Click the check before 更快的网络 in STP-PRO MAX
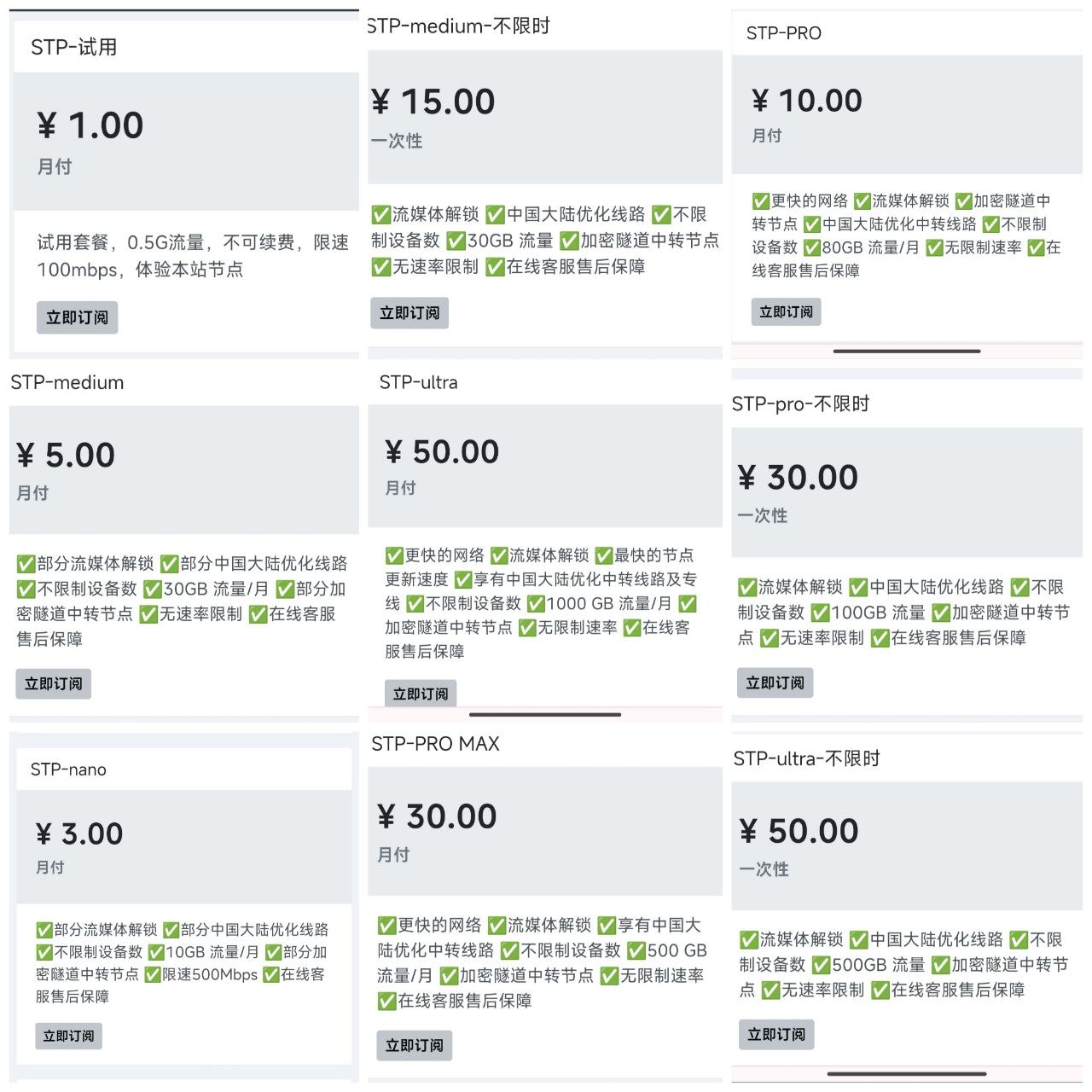This screenshot has width=1092, height=1092. [387, 926]
